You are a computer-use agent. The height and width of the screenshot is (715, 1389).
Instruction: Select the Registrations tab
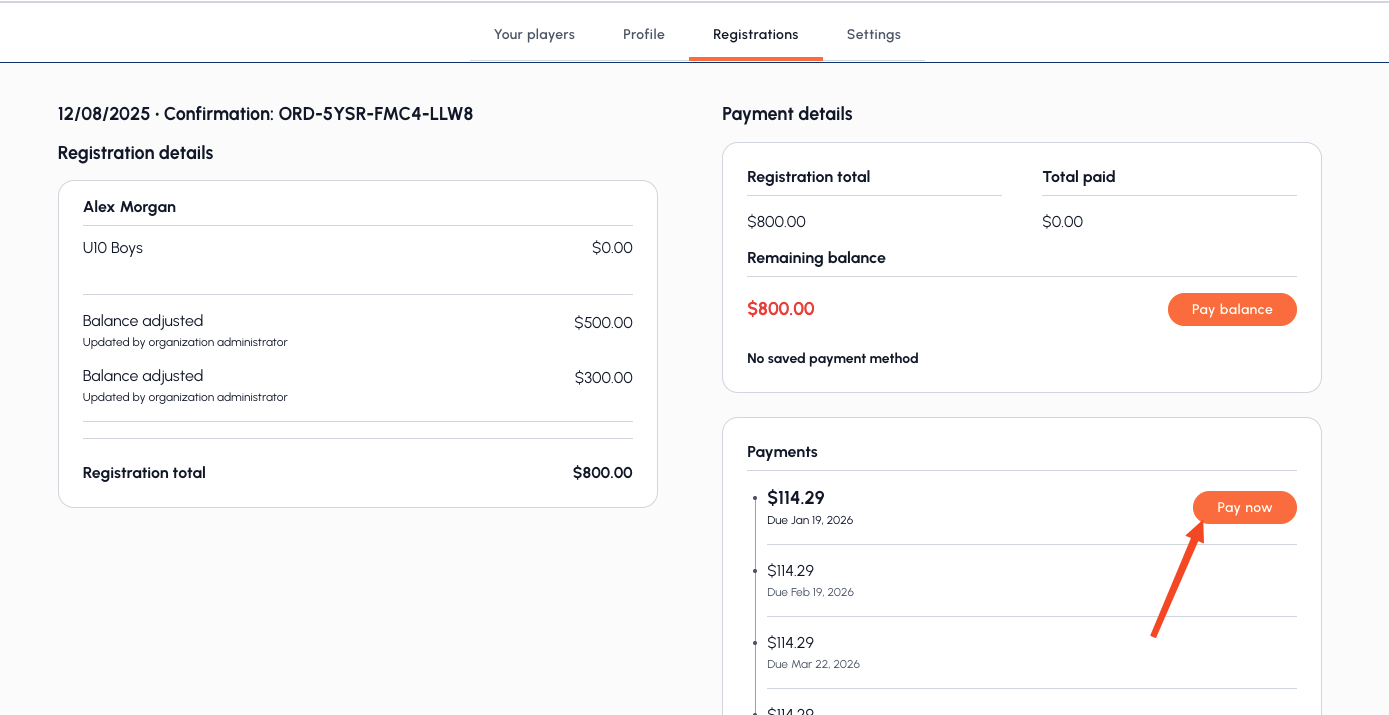755,34
